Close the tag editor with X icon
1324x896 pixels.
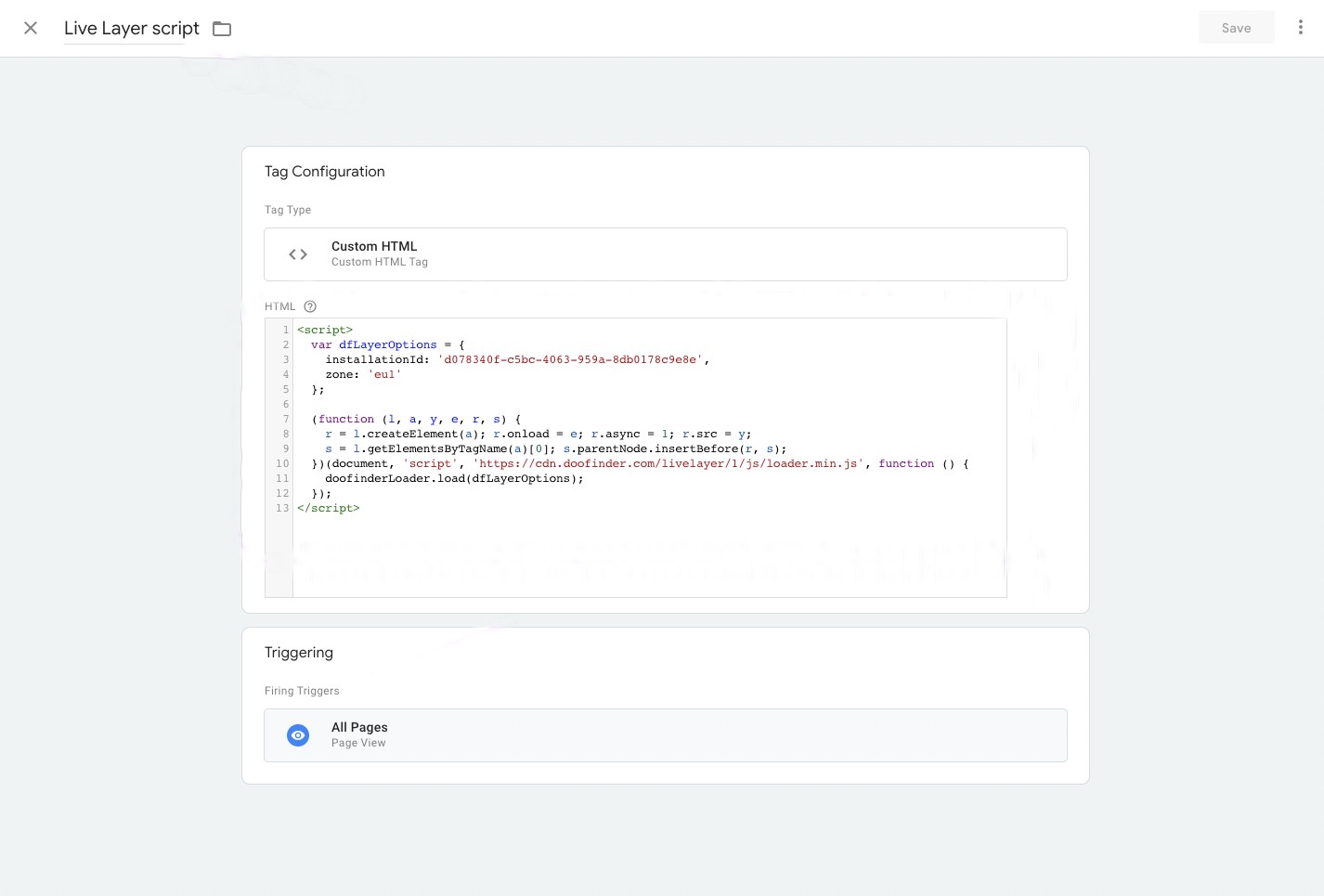click(x=31, y=28)
